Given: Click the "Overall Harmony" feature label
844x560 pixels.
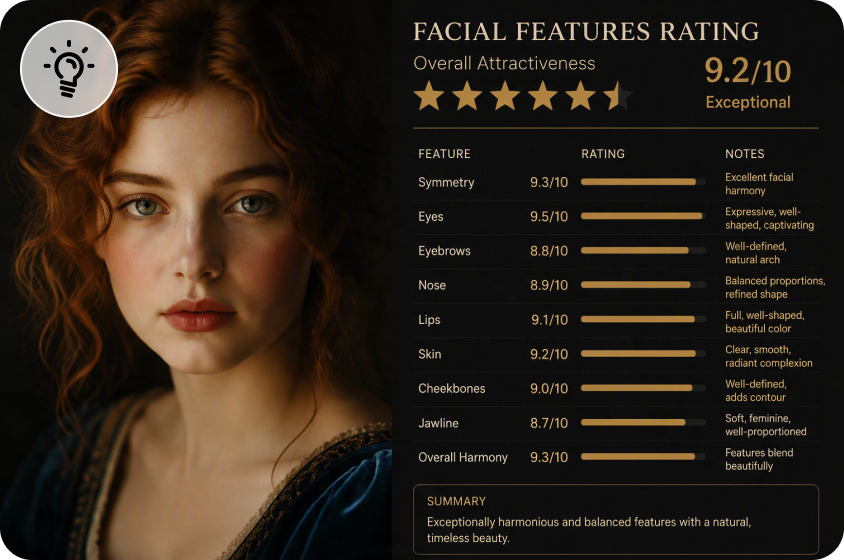Looking at the screenshot, I should click(x=463, y=458).
